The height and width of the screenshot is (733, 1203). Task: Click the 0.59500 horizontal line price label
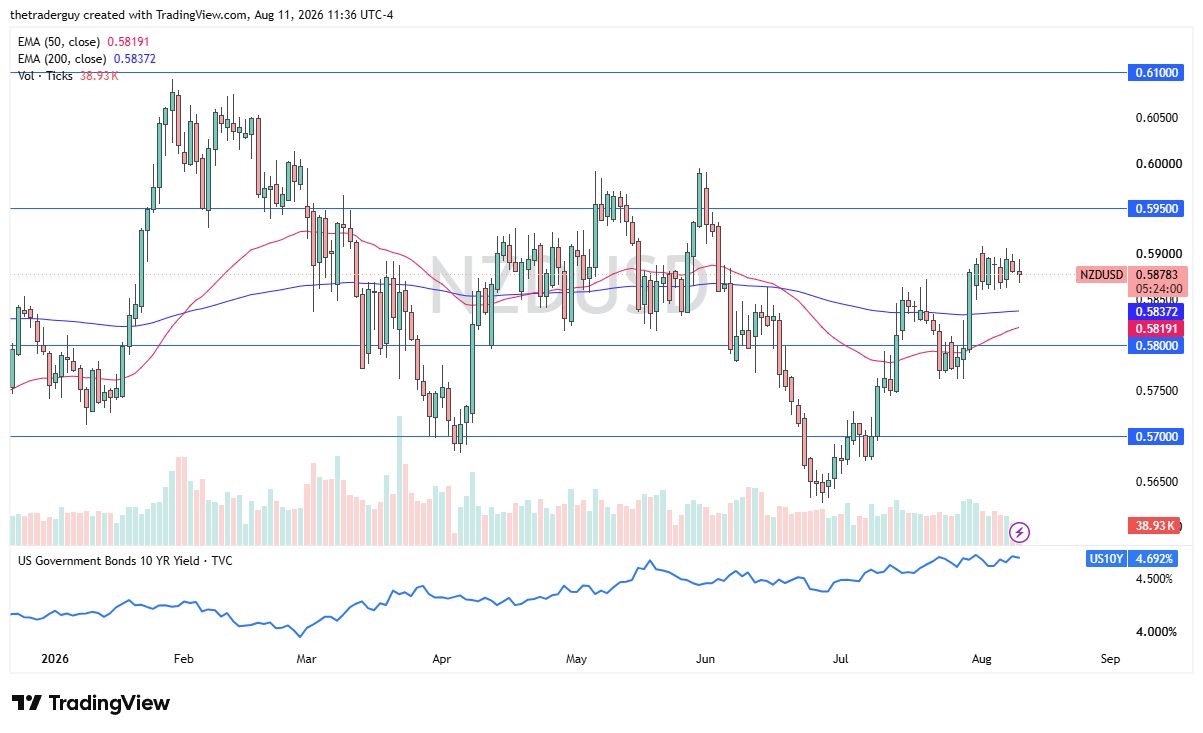coord(1158,209)
